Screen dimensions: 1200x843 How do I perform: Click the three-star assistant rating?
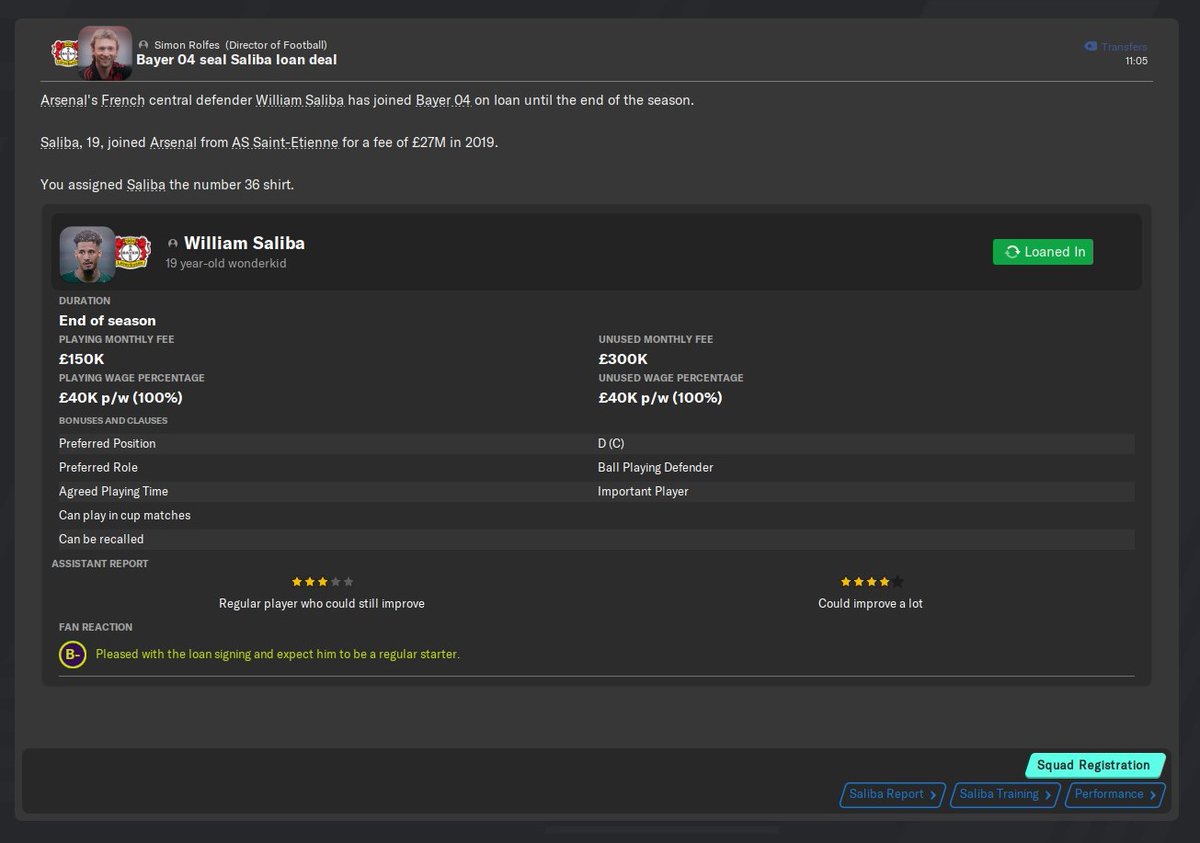[322, 582]
